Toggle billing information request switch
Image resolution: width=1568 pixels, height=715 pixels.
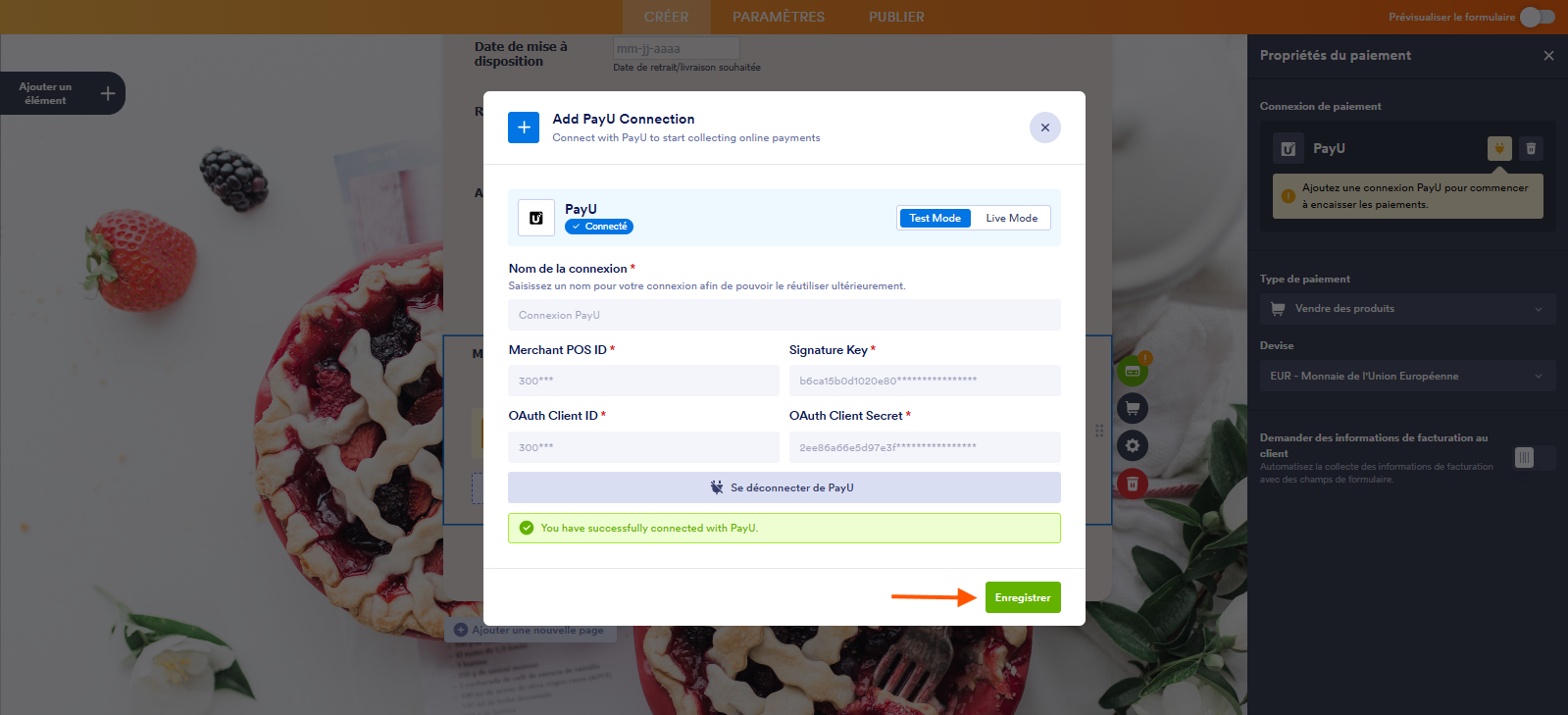(x=1534, y=458)
